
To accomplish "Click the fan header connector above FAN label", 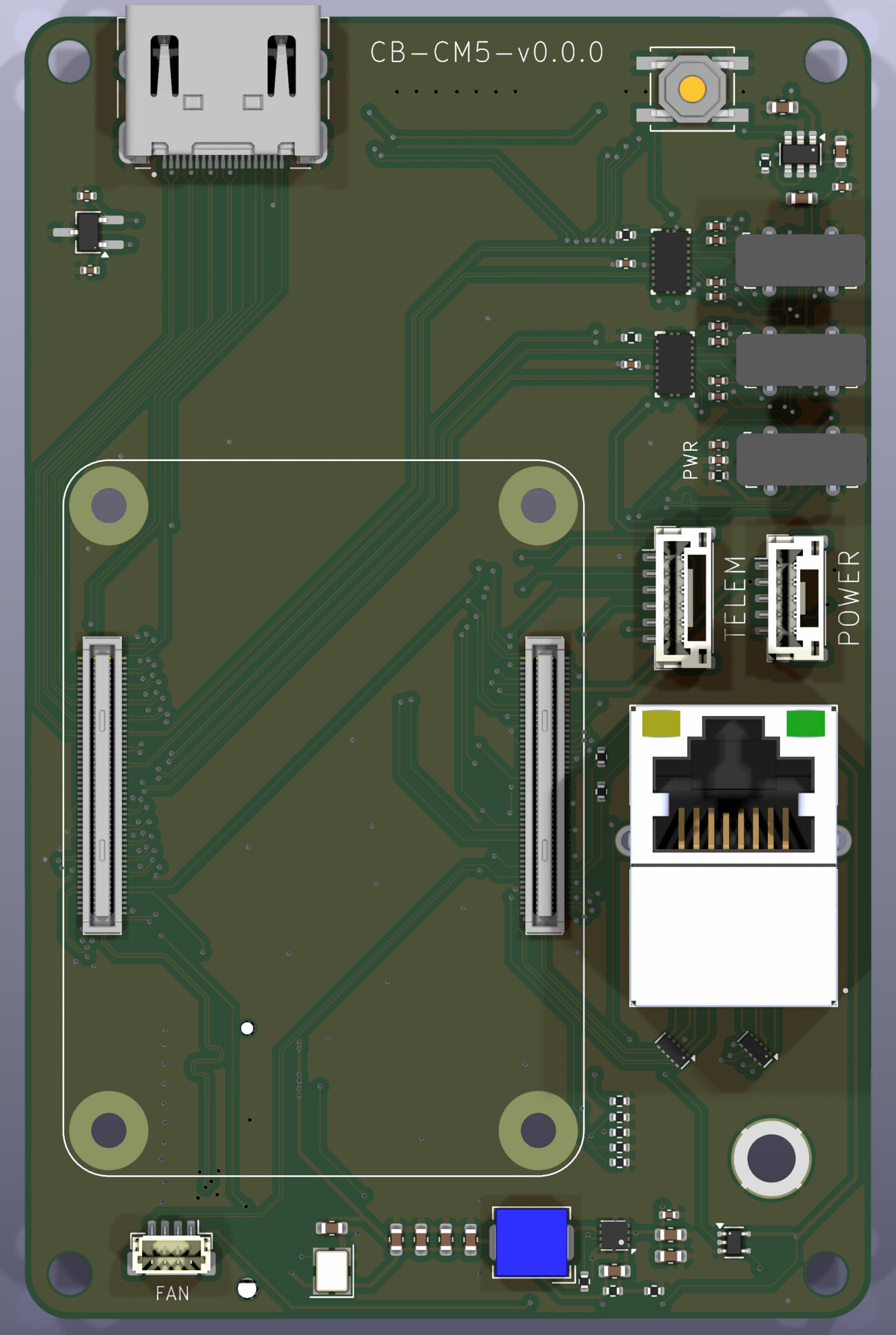I will pyautogui.click(x=172, y=1249).
